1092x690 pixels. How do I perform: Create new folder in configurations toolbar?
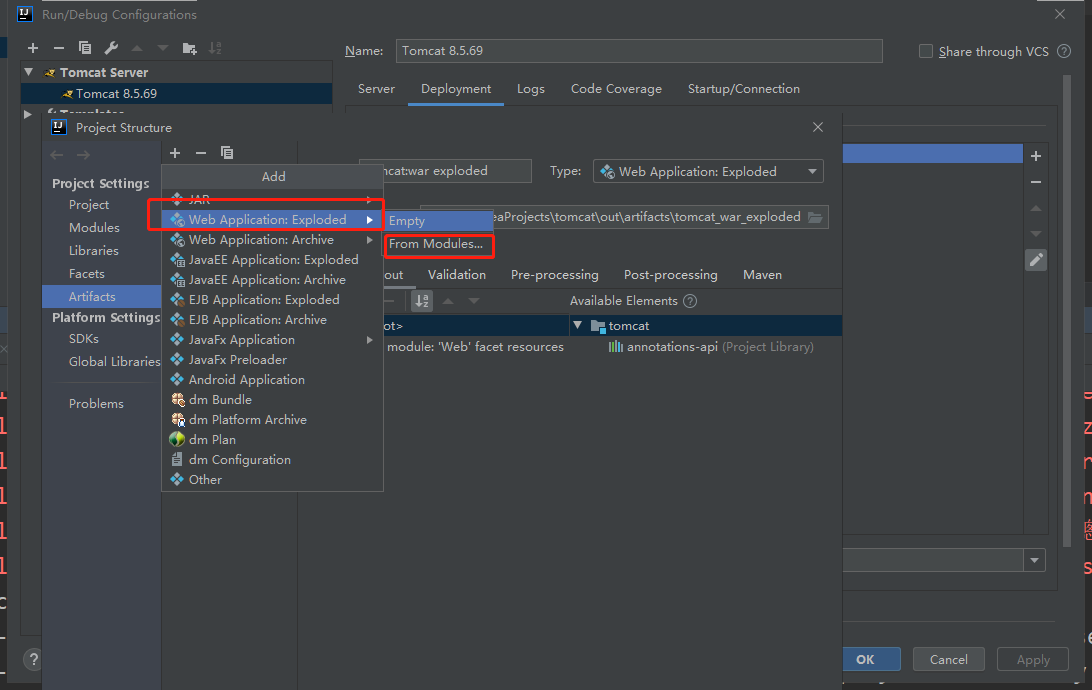189,48
